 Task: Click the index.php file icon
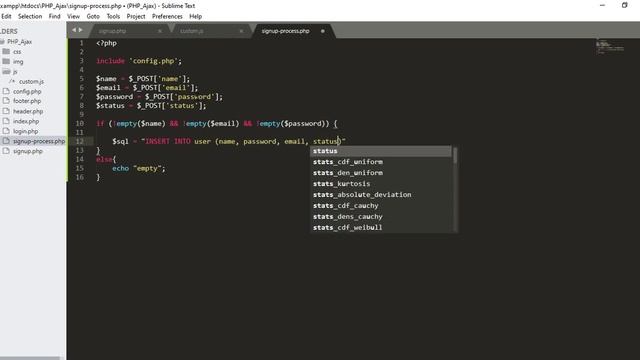pyautogui.click(x=6, y=121)
